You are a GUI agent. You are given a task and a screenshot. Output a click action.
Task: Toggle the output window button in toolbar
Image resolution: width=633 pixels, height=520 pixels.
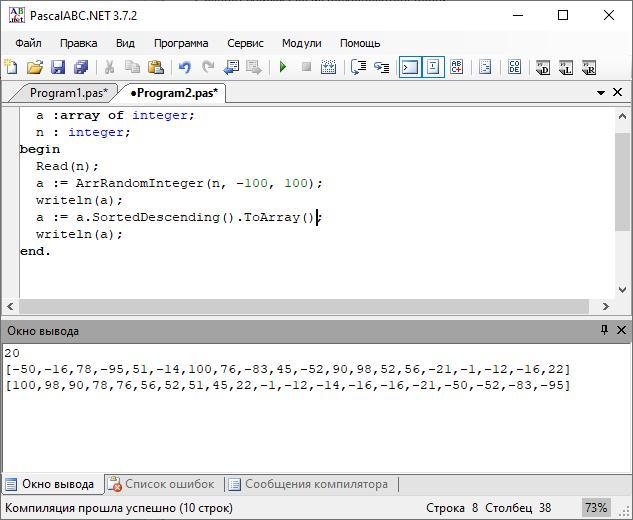pyautogui.click(x=410, y=67)
